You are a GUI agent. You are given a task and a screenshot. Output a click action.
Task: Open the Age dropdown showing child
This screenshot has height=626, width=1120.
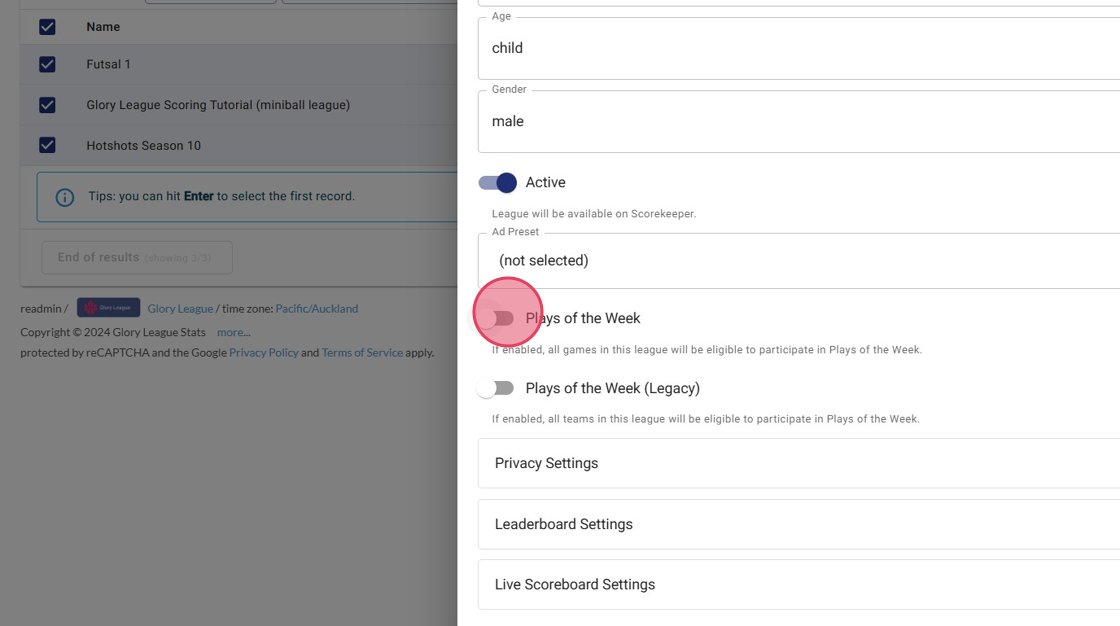point(798,48)
